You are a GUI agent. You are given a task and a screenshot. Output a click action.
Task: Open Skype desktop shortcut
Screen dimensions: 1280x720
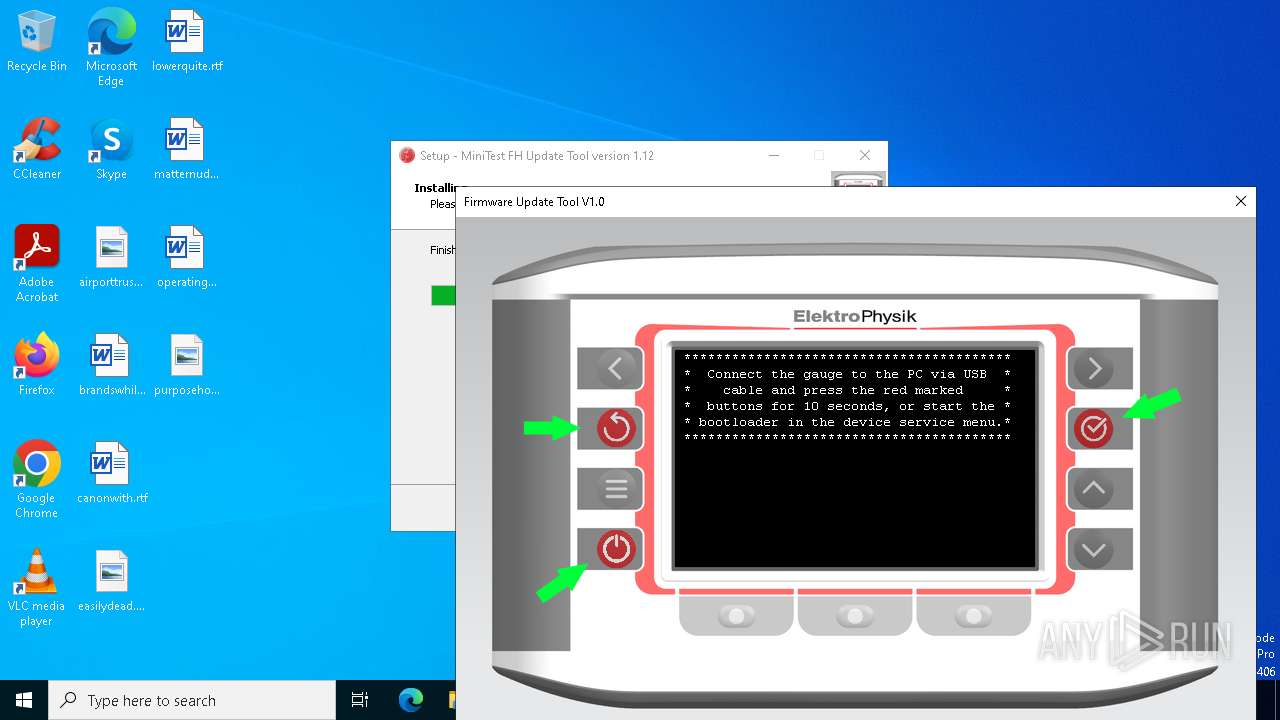[x=111, y=149]
